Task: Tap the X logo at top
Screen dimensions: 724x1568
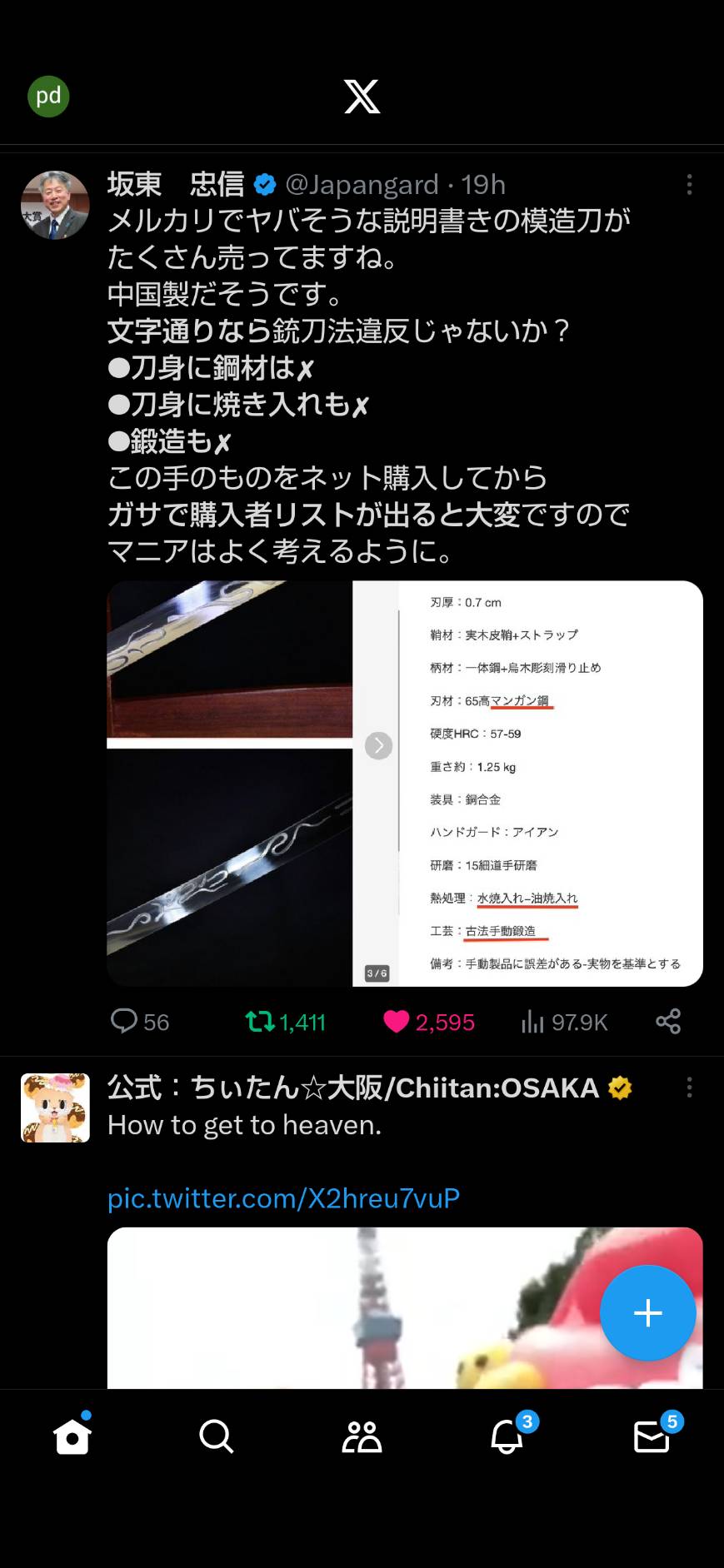Action: 362,97
